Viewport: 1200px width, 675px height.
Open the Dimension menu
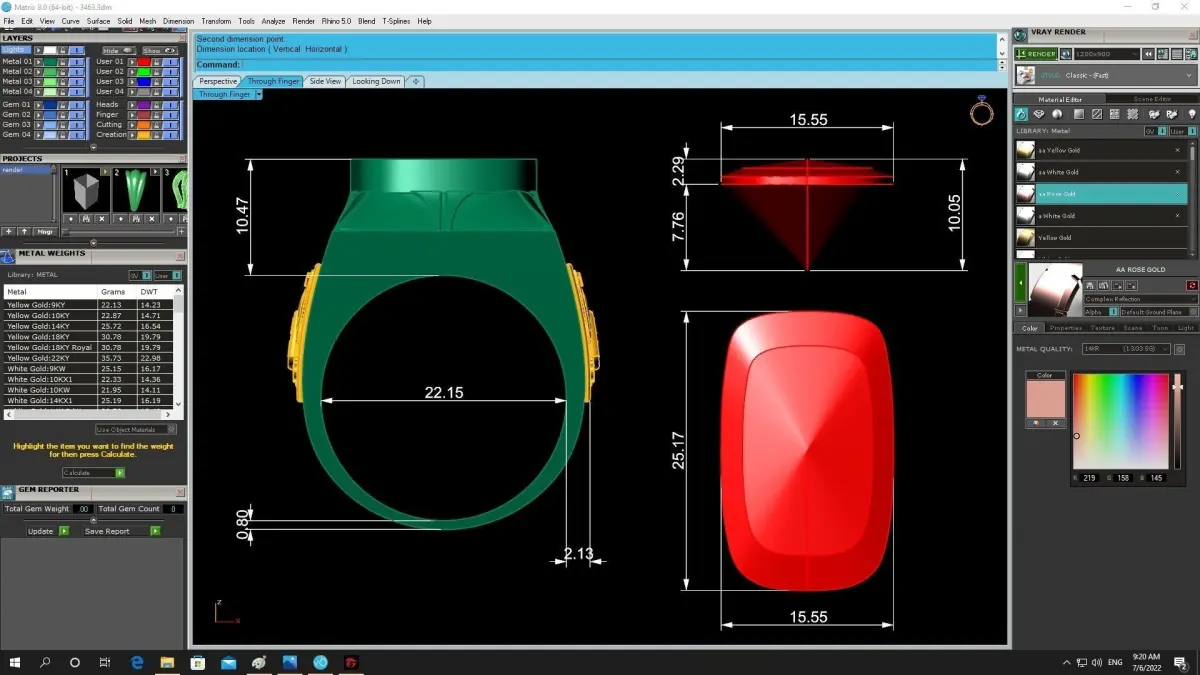(x=178, y=21)
